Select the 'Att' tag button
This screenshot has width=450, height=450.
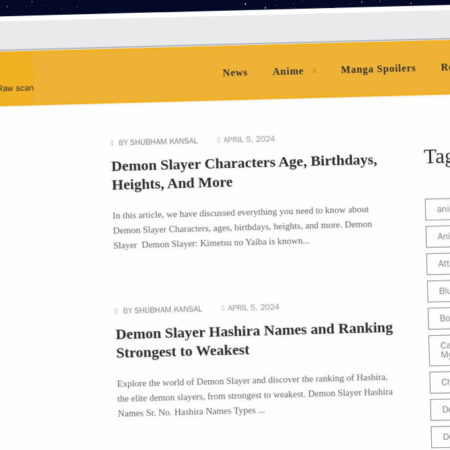coord(438,264)
